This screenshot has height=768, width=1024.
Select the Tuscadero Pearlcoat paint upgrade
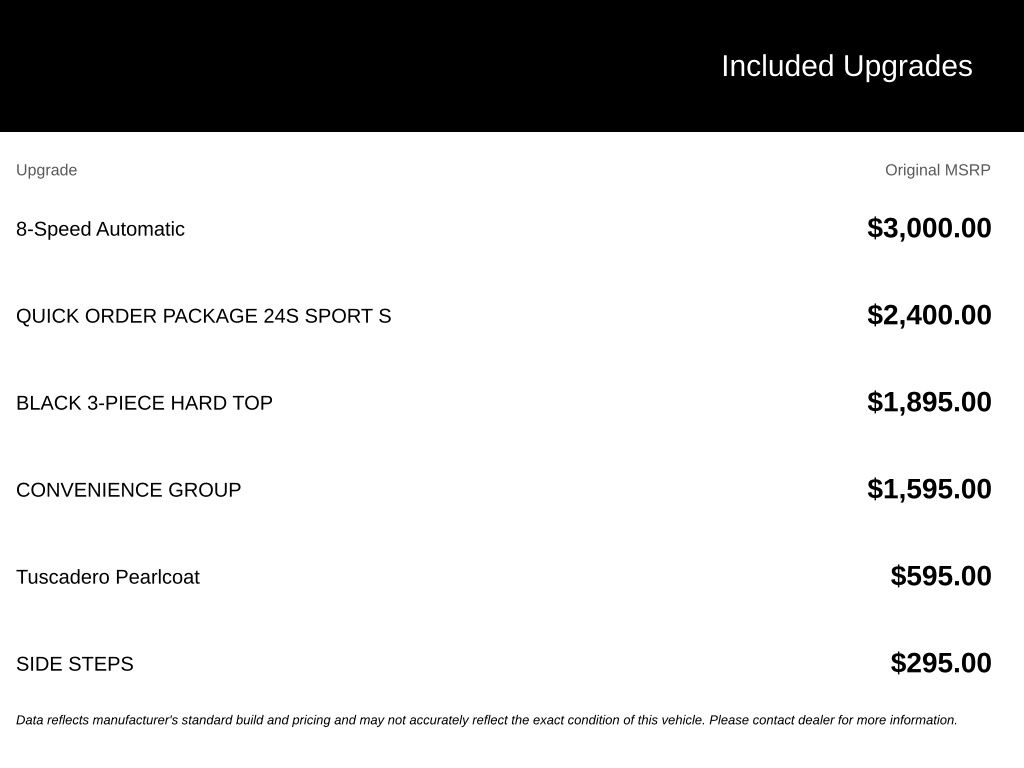click(x=108, y=577)
